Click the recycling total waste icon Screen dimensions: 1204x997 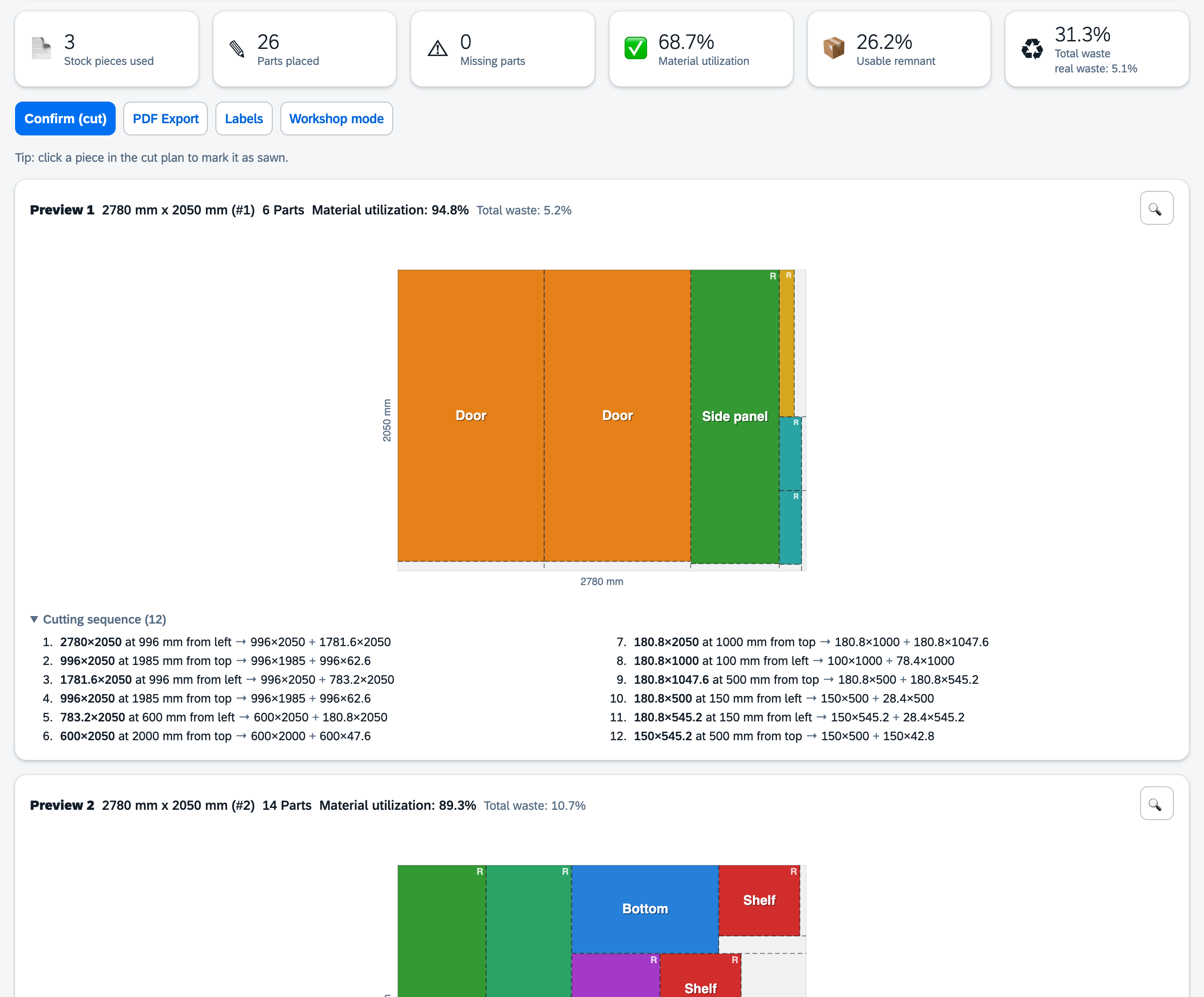1032,49
